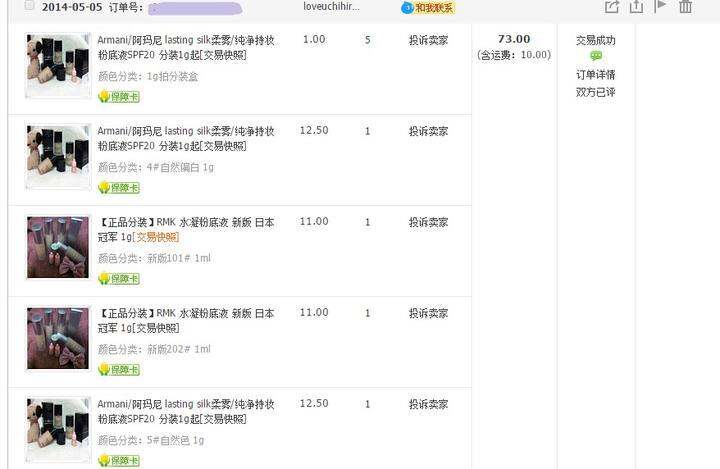Viewport: 720px width, 469px height.
Task: Click the price 11.00 in 新版202# row
Action: pyautogui.click(x=314, y=312)
